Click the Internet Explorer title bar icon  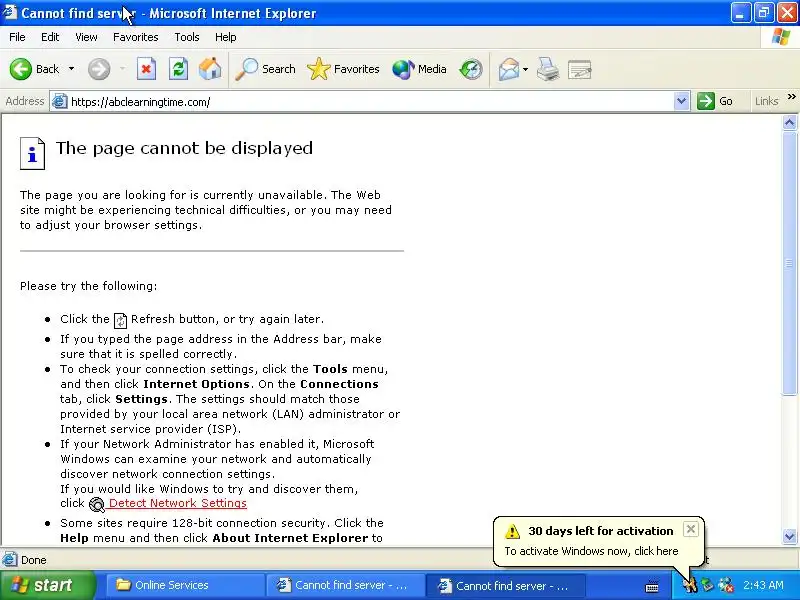10,12
